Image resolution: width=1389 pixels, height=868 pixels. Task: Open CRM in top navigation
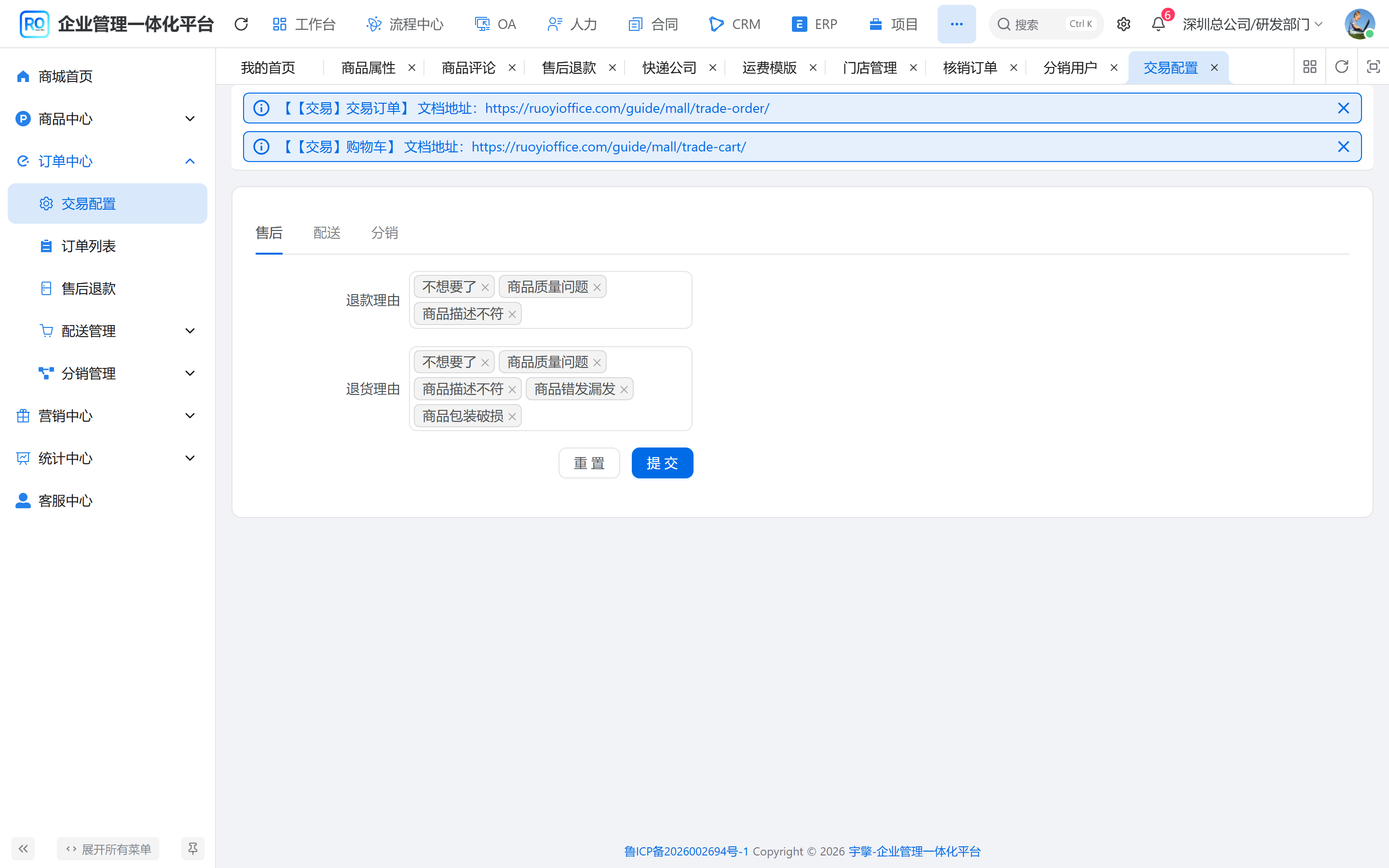coord(734,24)
